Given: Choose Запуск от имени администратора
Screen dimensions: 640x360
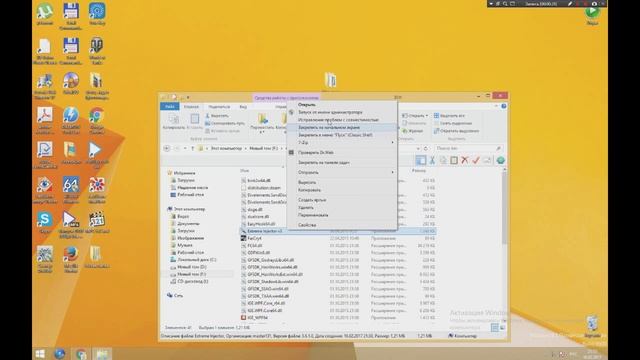Looking at the screenshot, I should click(x=342, y=112).
